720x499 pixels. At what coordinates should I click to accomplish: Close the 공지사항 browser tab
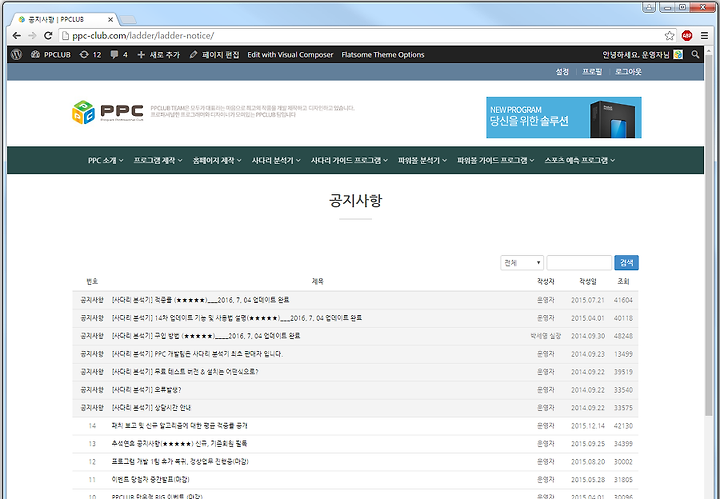coord(110,20)
